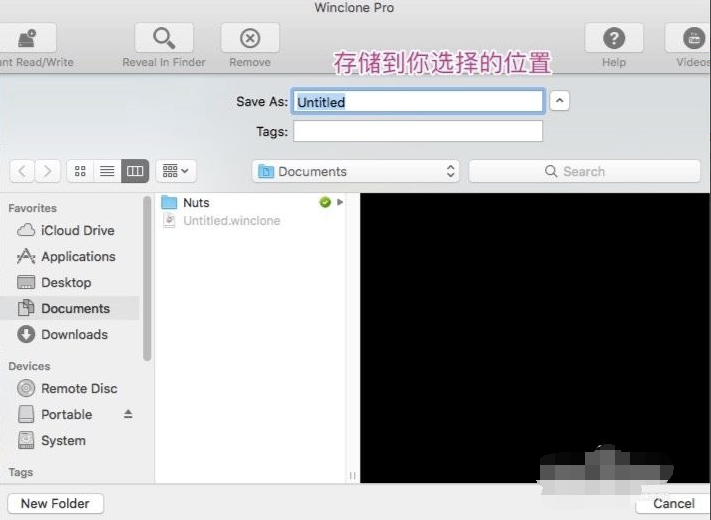Switch to column view
This screenshot has height=520, width=711.
tap(135, 171)
